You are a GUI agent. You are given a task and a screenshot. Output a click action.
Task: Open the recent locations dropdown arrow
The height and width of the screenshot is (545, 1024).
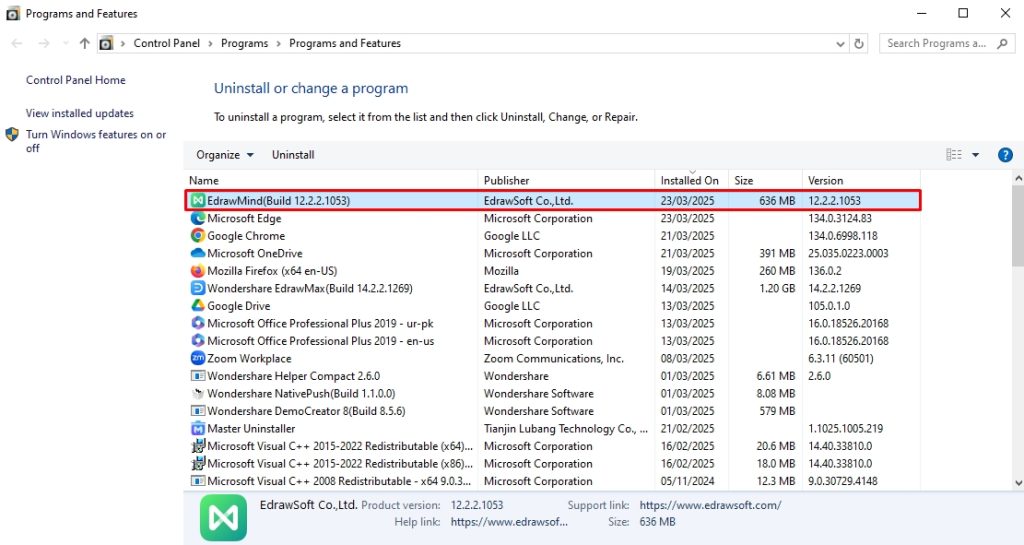pyautogui.click(x=65, y=44)
